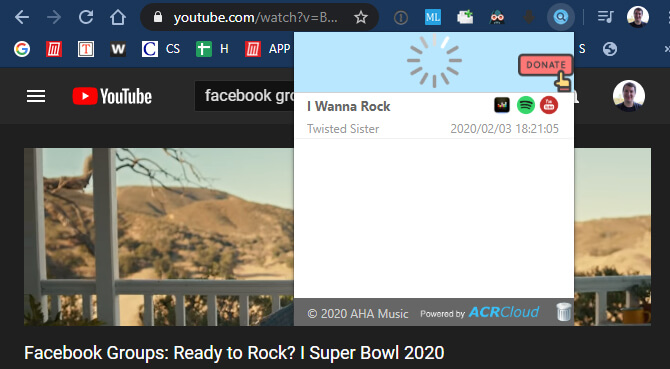This screenshot has width=670, height=369.
Task: Click the YouTube video player
Action: [159, 237]
